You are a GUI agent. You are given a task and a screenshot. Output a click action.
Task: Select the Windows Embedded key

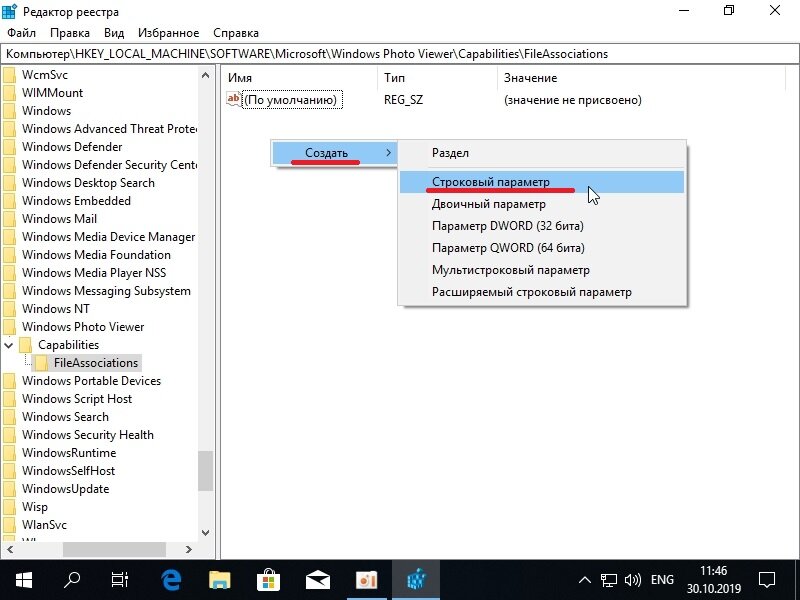(76, 201)
